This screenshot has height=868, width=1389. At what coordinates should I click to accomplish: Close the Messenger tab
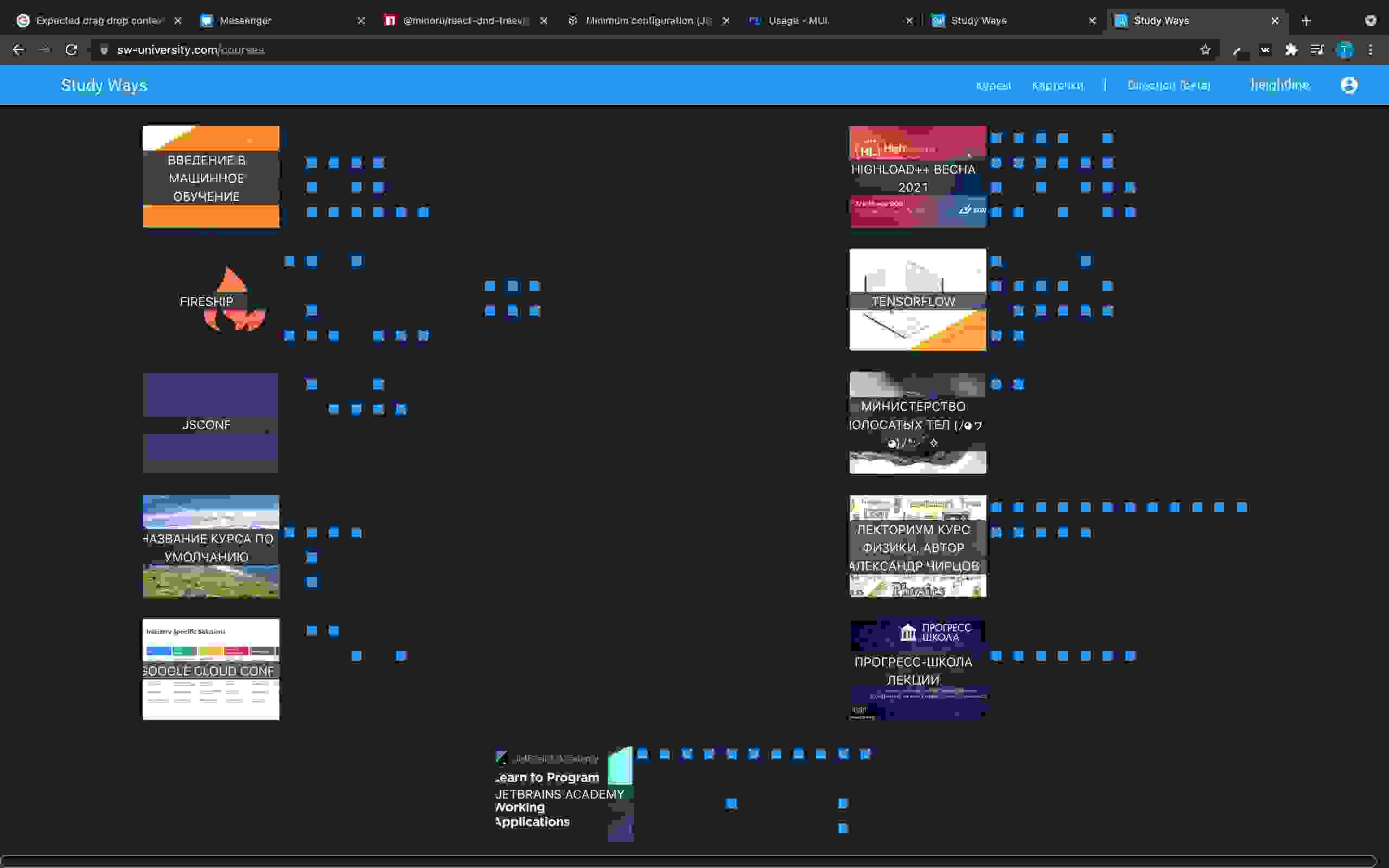[361, 21]
